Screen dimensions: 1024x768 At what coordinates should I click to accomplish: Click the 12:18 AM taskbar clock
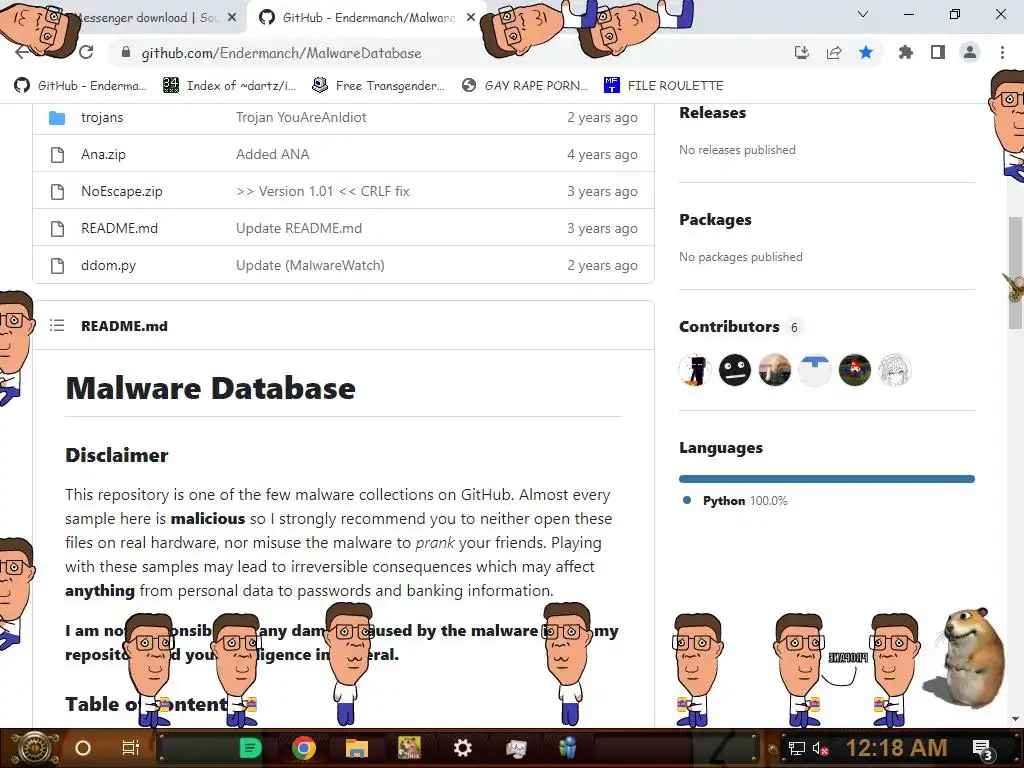click(x=897, y=748)
